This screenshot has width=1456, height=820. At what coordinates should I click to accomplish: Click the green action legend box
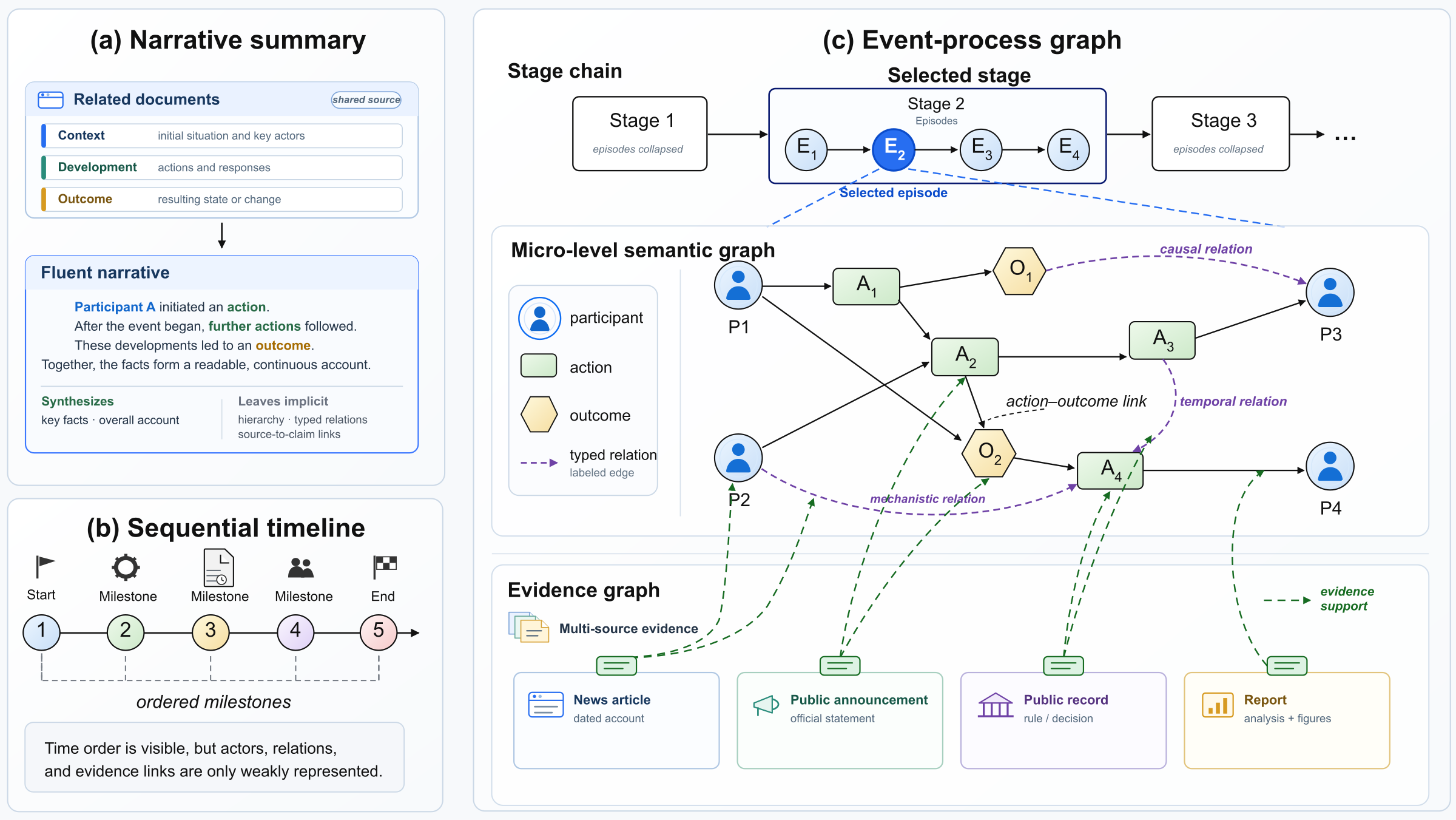pos(539,366)
